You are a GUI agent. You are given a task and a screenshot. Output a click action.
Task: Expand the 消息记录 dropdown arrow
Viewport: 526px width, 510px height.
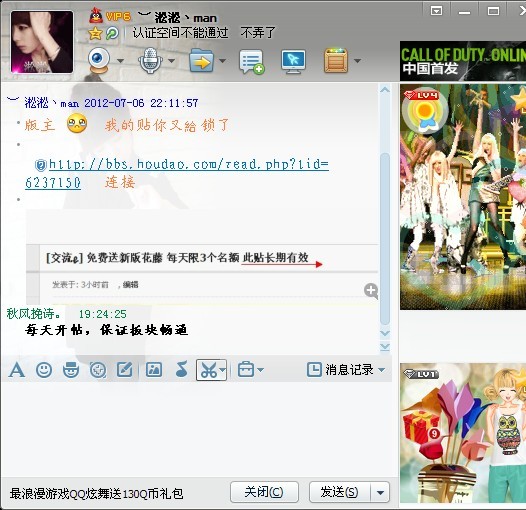point(381,370)
